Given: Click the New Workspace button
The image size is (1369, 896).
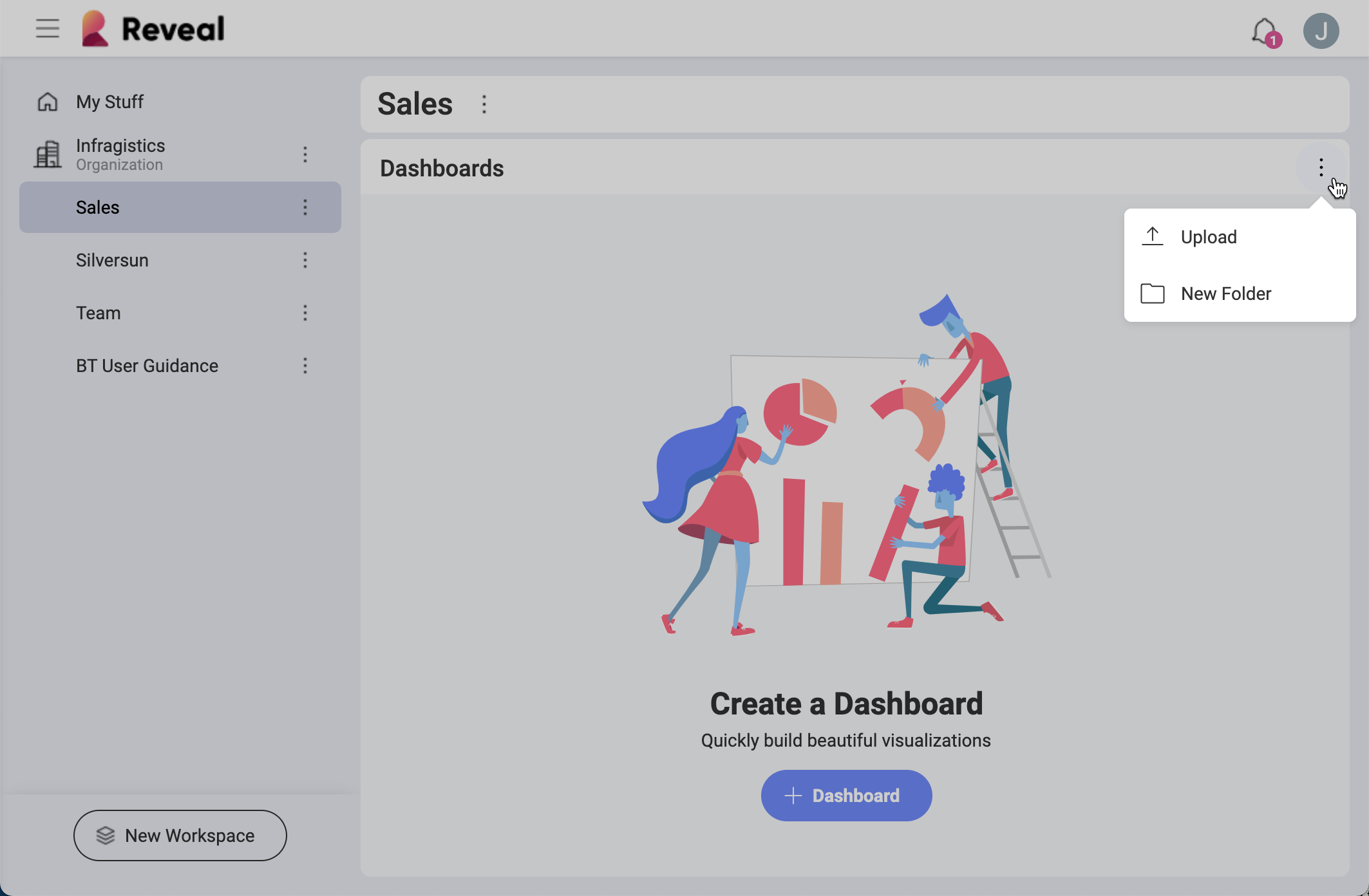Looking at the screenshot, I should [x=180, y=835].
